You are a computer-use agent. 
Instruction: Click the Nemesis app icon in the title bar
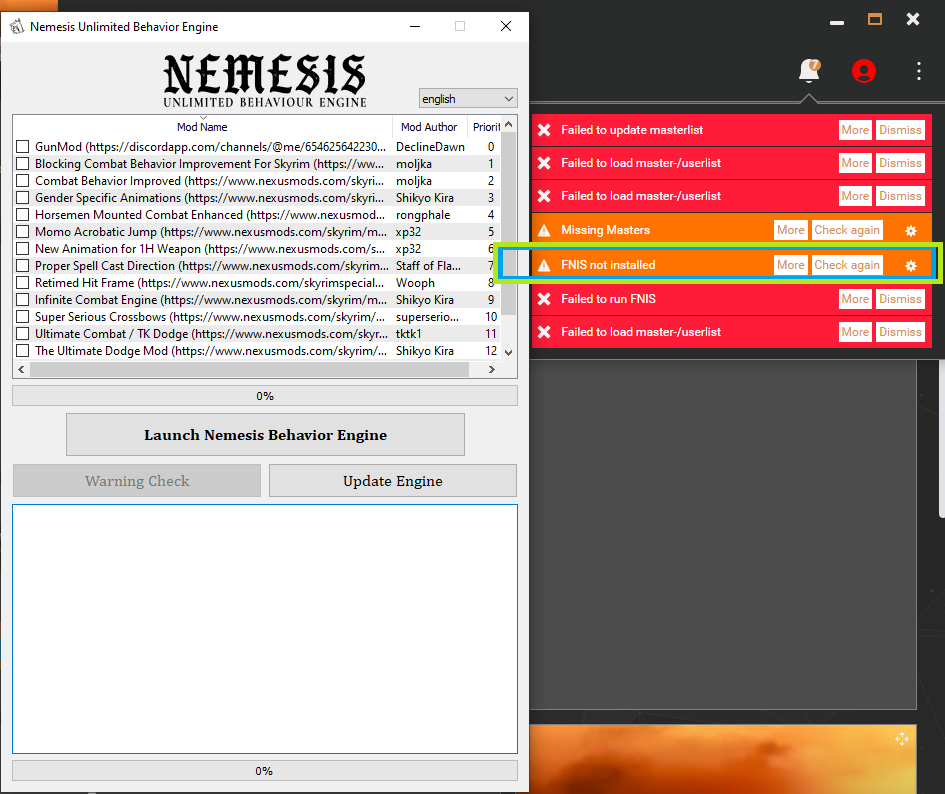(17, 27)
